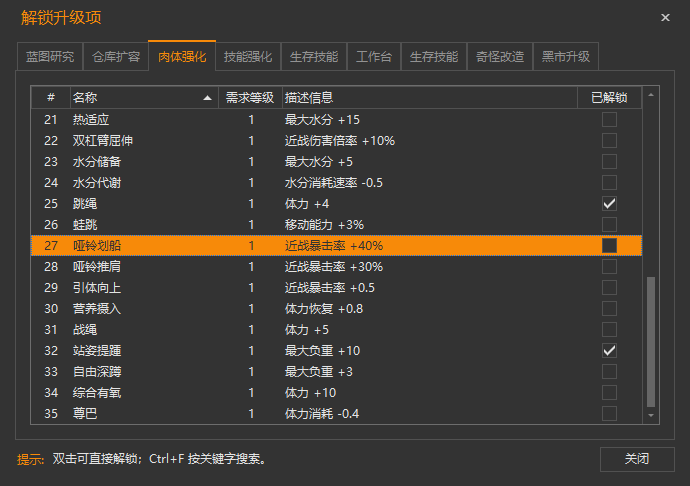Uncheck the 已解锁 checkbox for 站姿提踵
Screen dimensions: 690x486
point(609,350)
